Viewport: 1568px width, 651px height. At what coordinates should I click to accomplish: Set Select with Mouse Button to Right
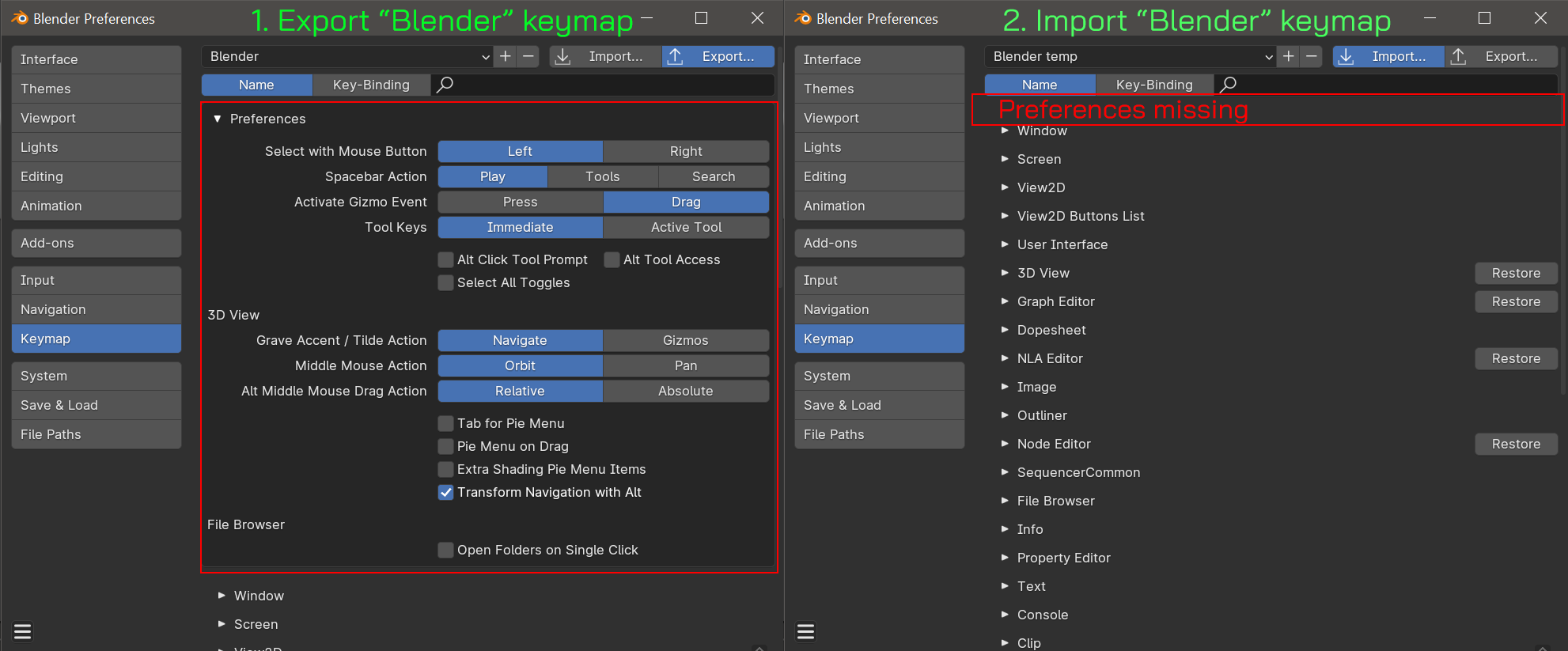click(x=686, y=151)
